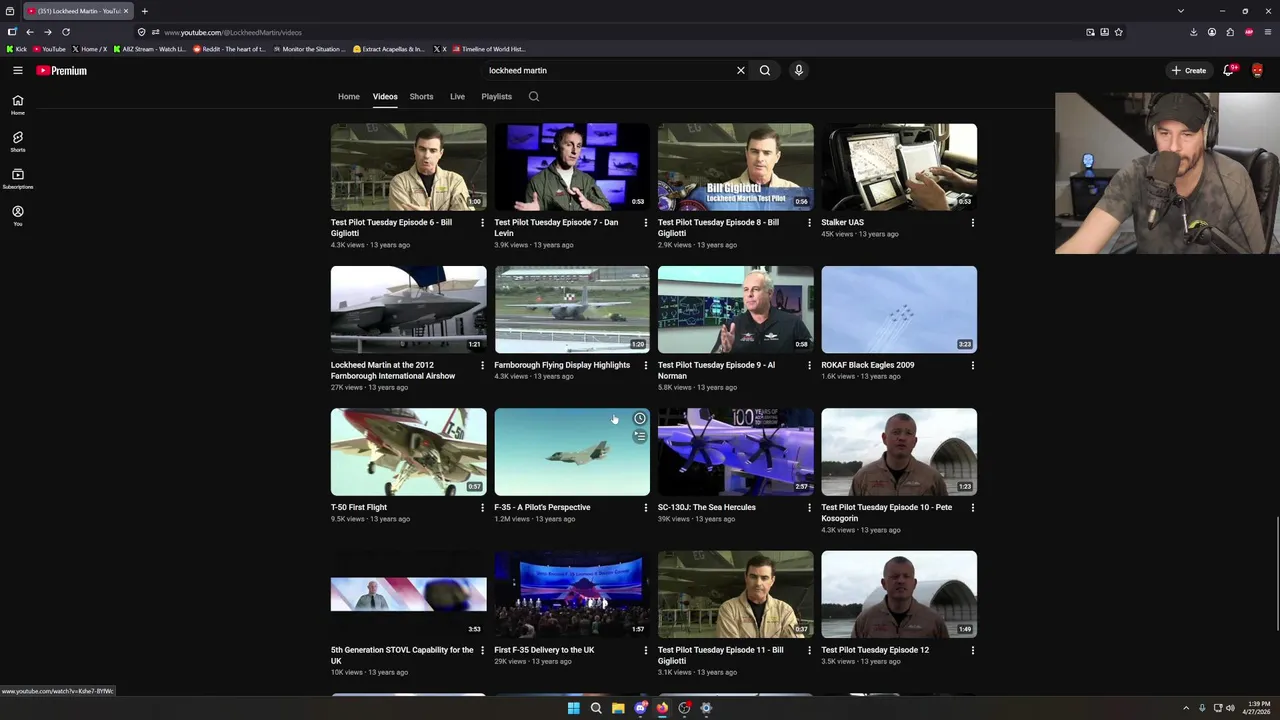List all tabs dropdown in title bar
The image size is (1280, 720).
pos(1181,11)
